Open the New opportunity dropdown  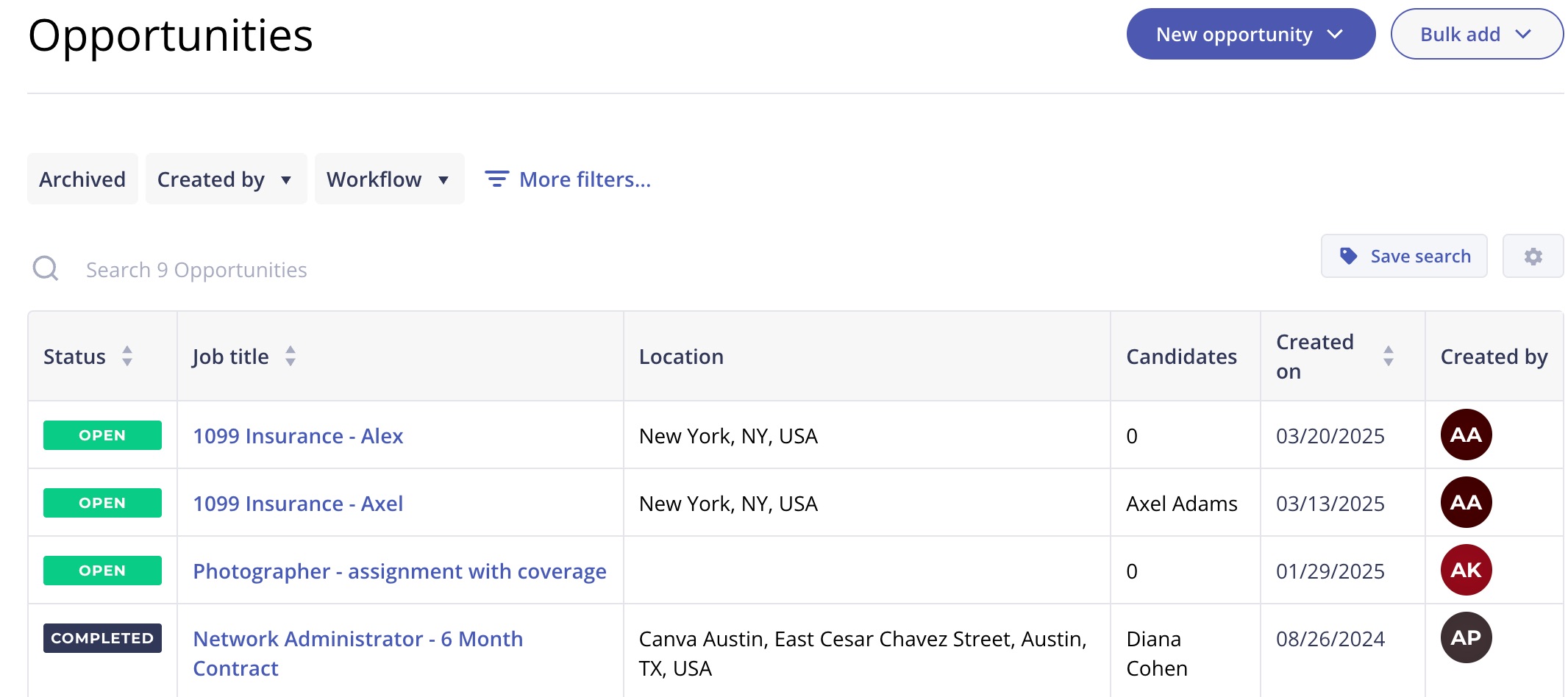pos(1250,35)
